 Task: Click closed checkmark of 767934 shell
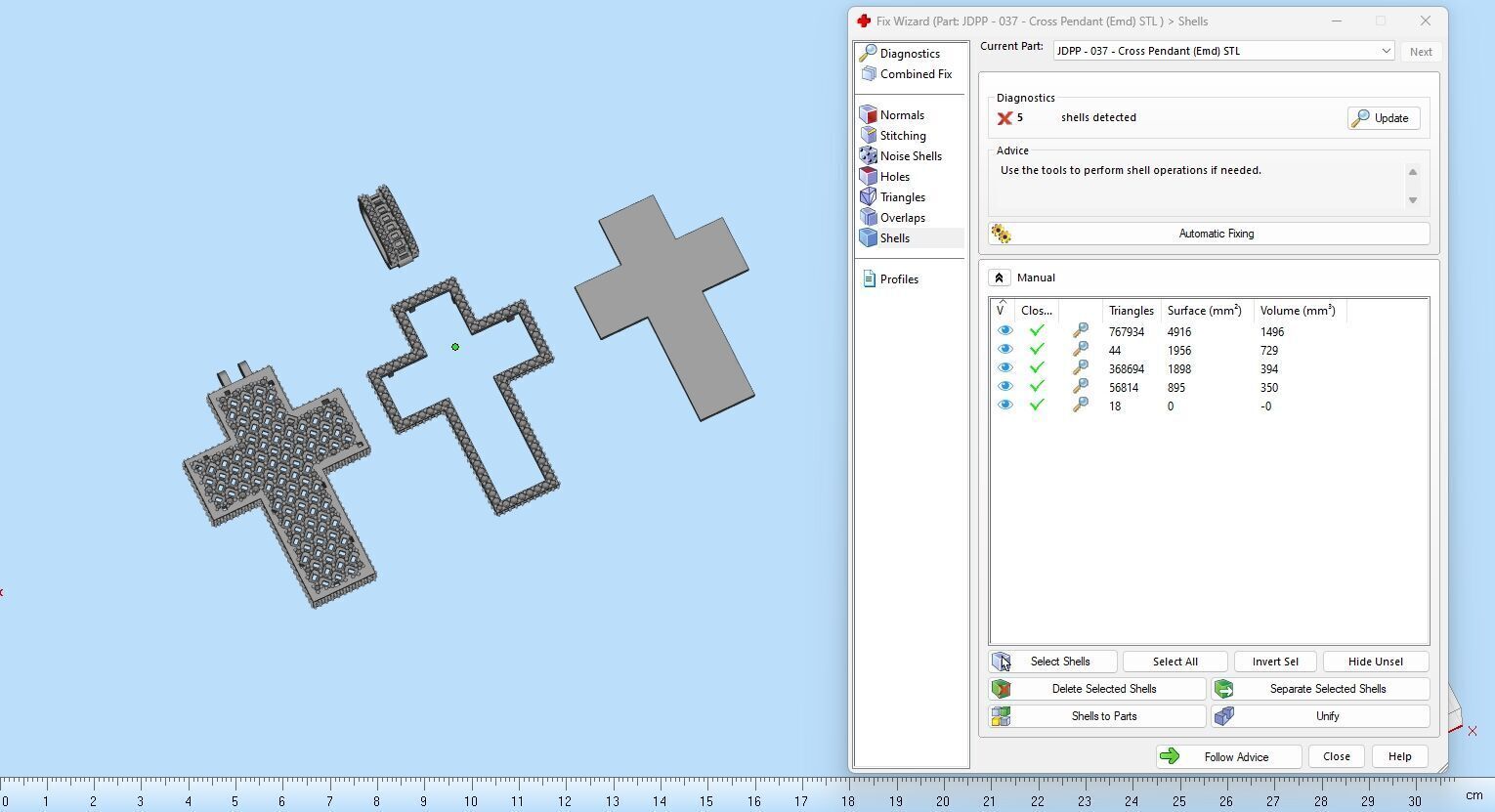point(1037,331)
